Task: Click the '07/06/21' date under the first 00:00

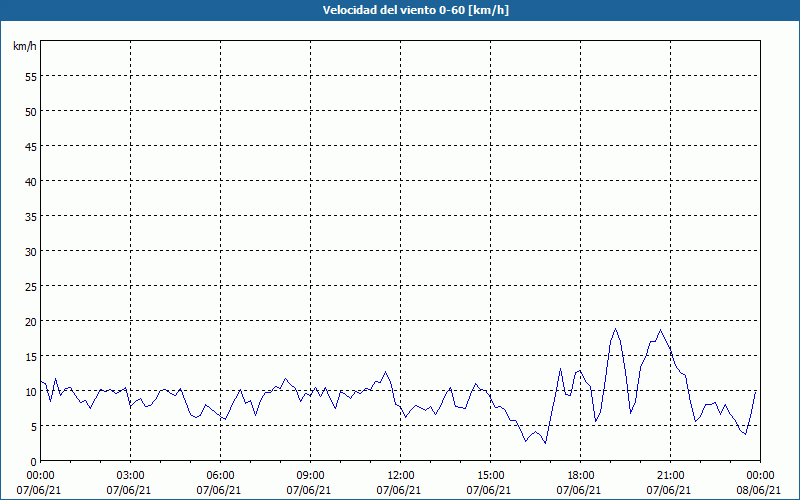Action: coord(39,490)
